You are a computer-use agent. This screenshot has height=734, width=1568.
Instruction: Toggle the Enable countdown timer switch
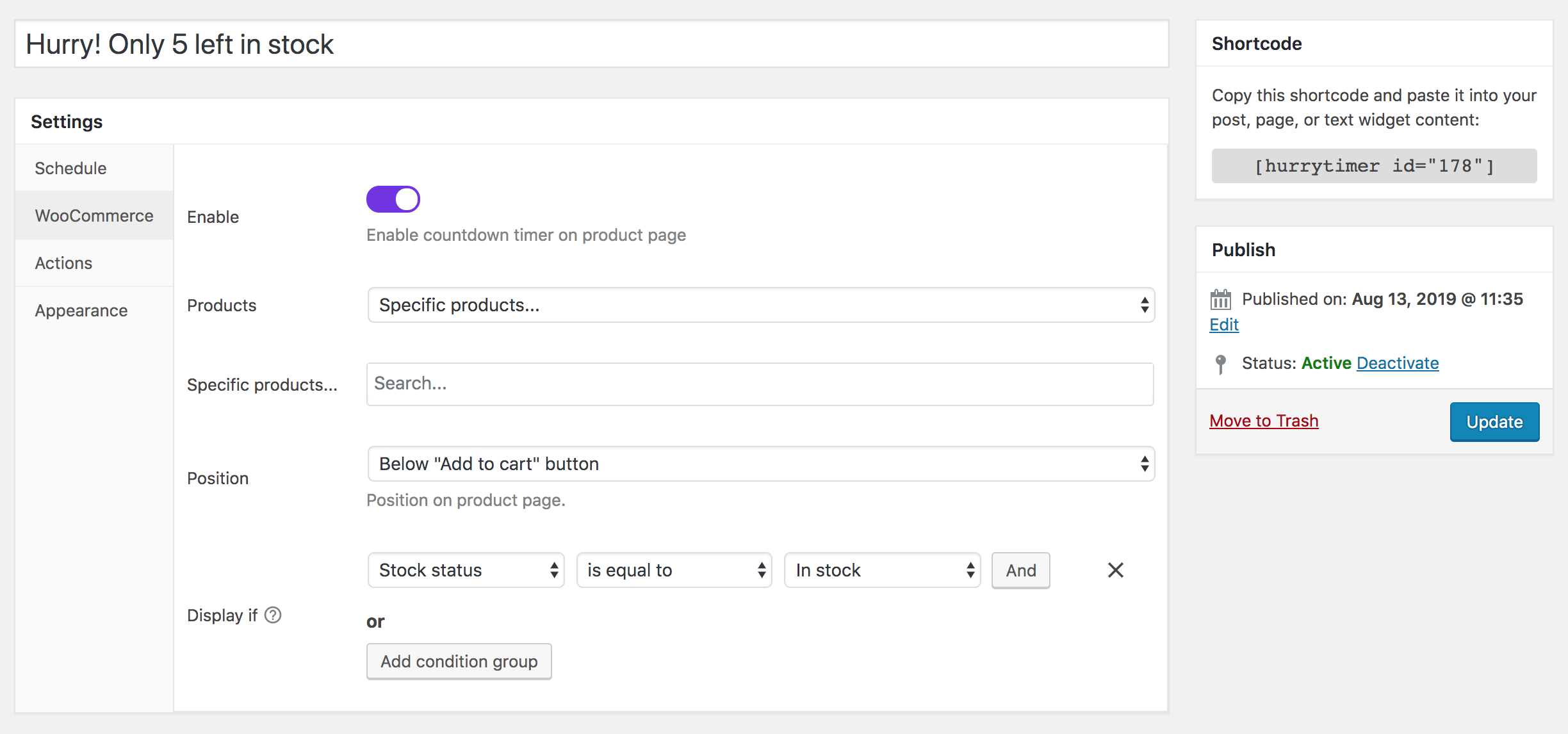[x=393, y=199]
